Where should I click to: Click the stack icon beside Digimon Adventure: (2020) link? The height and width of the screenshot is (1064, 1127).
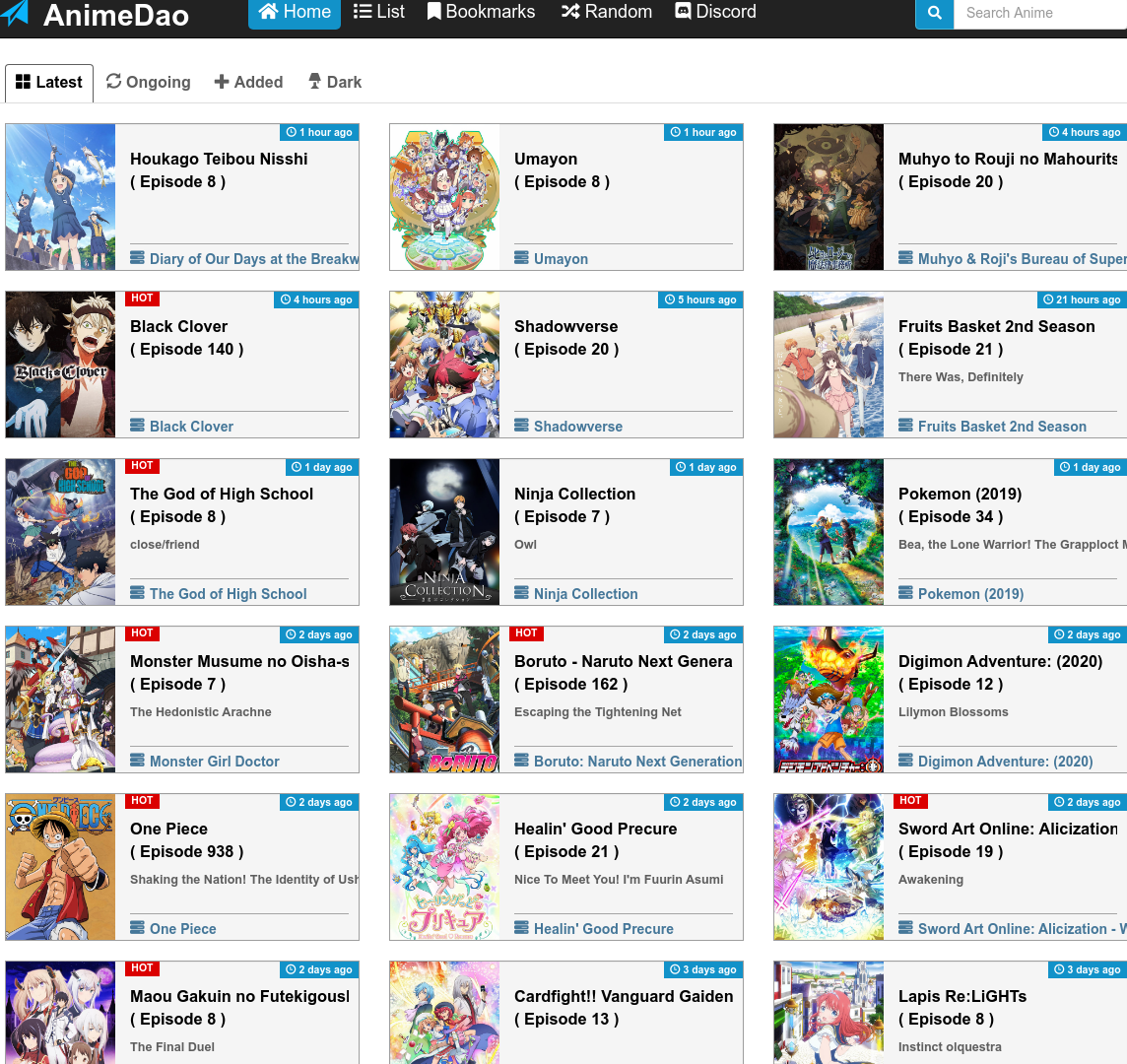905,760
